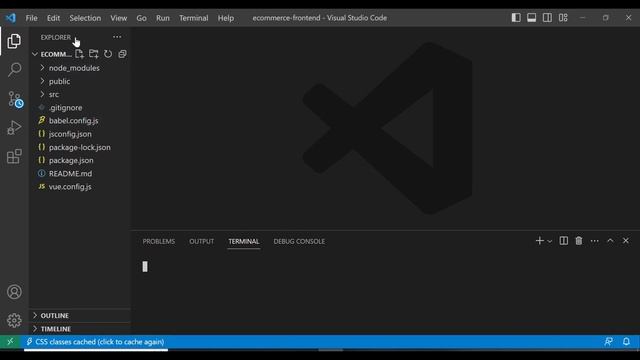Click the feedback icon in status bar
Image resolution: width=640 pixels, height=360 pixels.
coord(608,342)
